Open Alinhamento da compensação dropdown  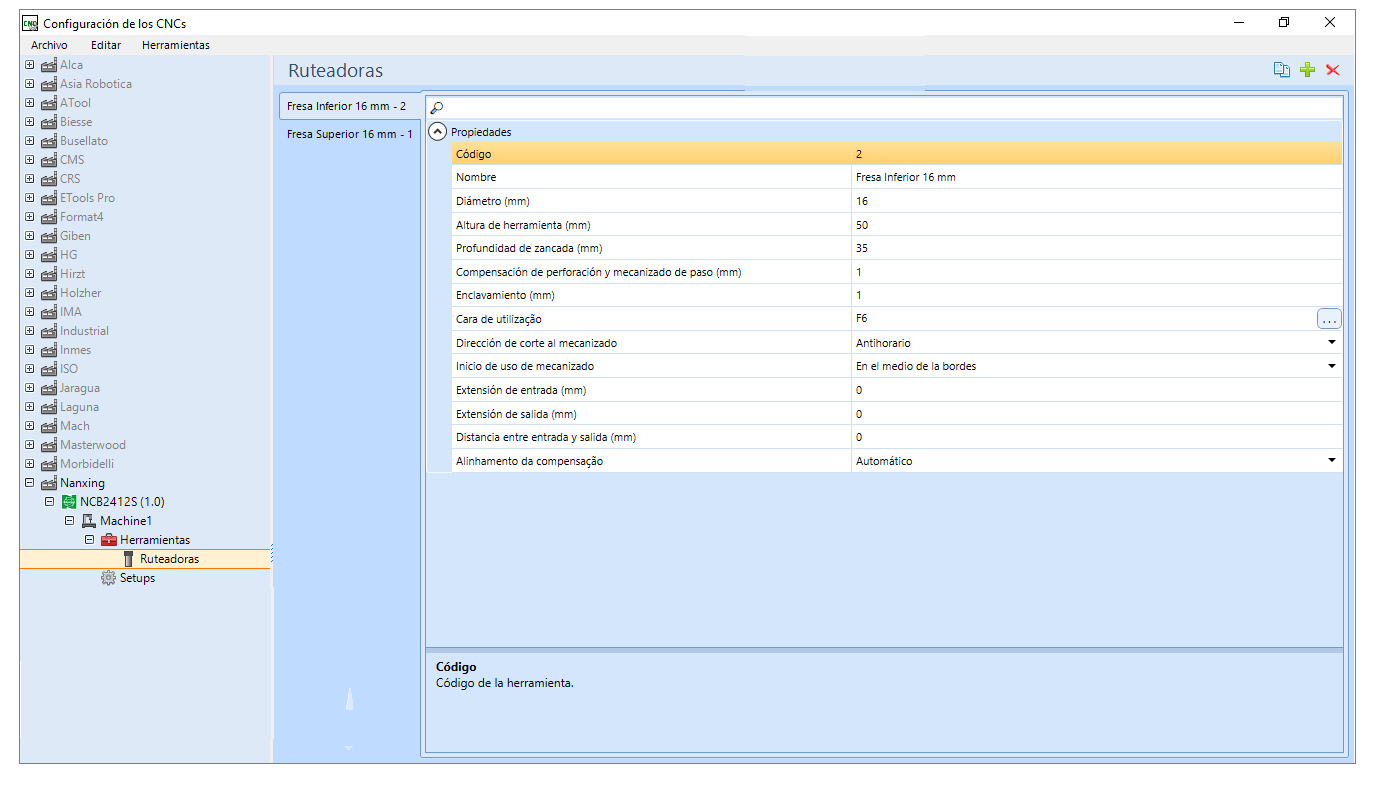pos(1331,461)
